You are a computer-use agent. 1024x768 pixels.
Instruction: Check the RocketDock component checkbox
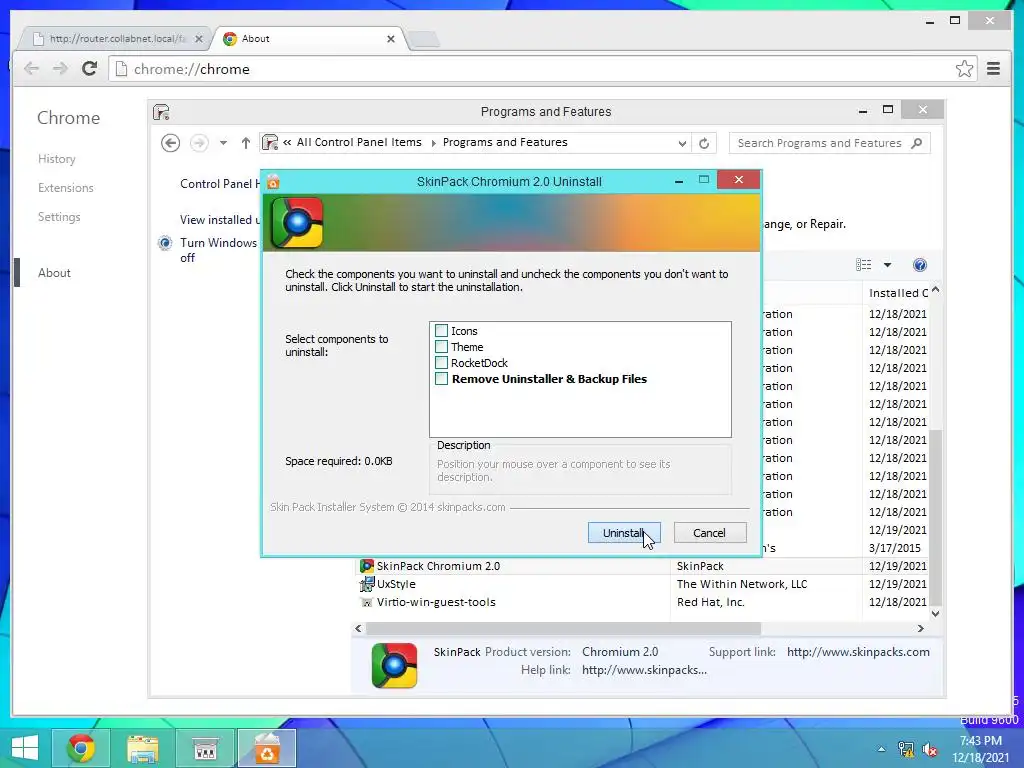tap(441, 362)
